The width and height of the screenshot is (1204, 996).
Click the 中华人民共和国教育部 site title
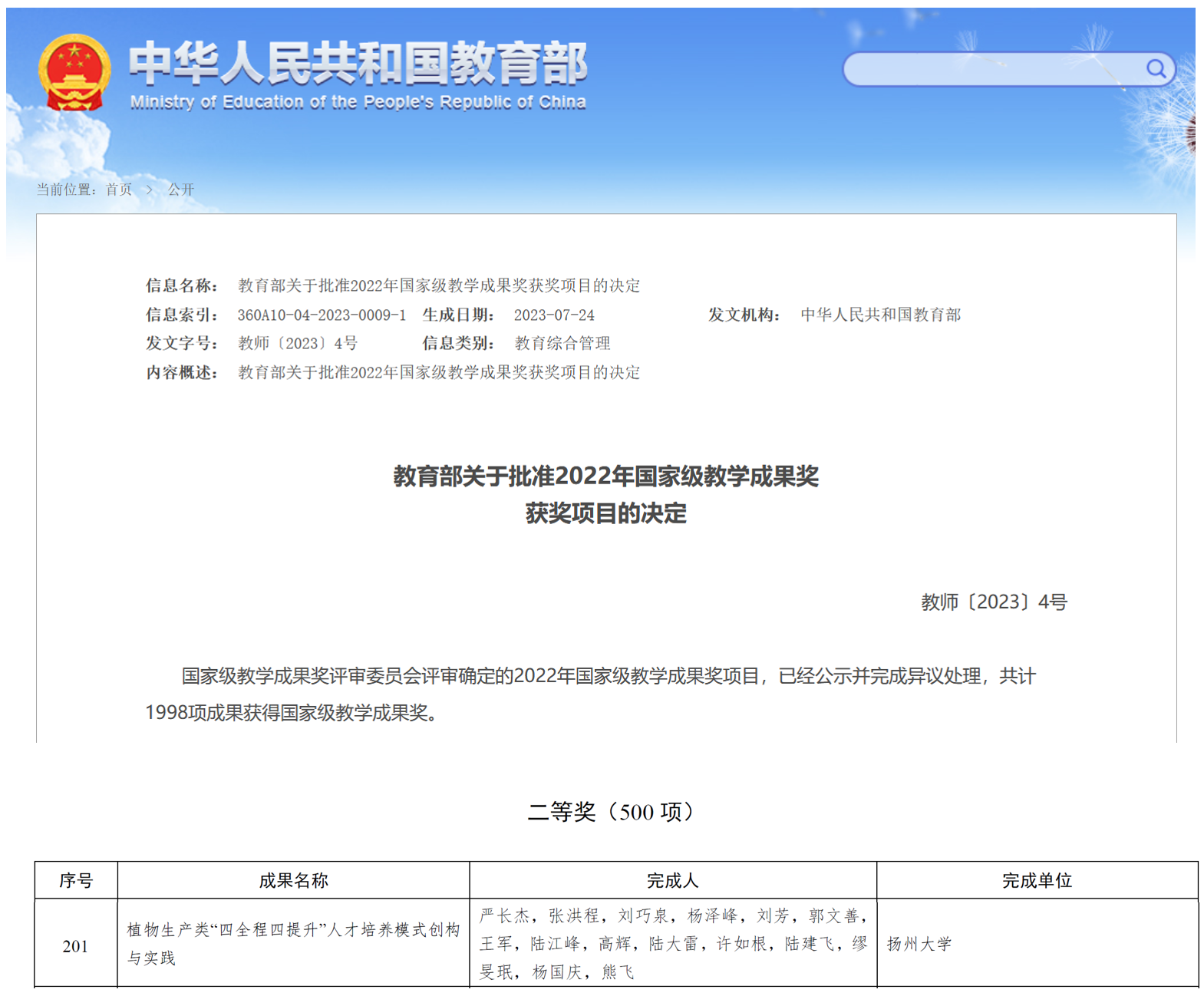358,63
